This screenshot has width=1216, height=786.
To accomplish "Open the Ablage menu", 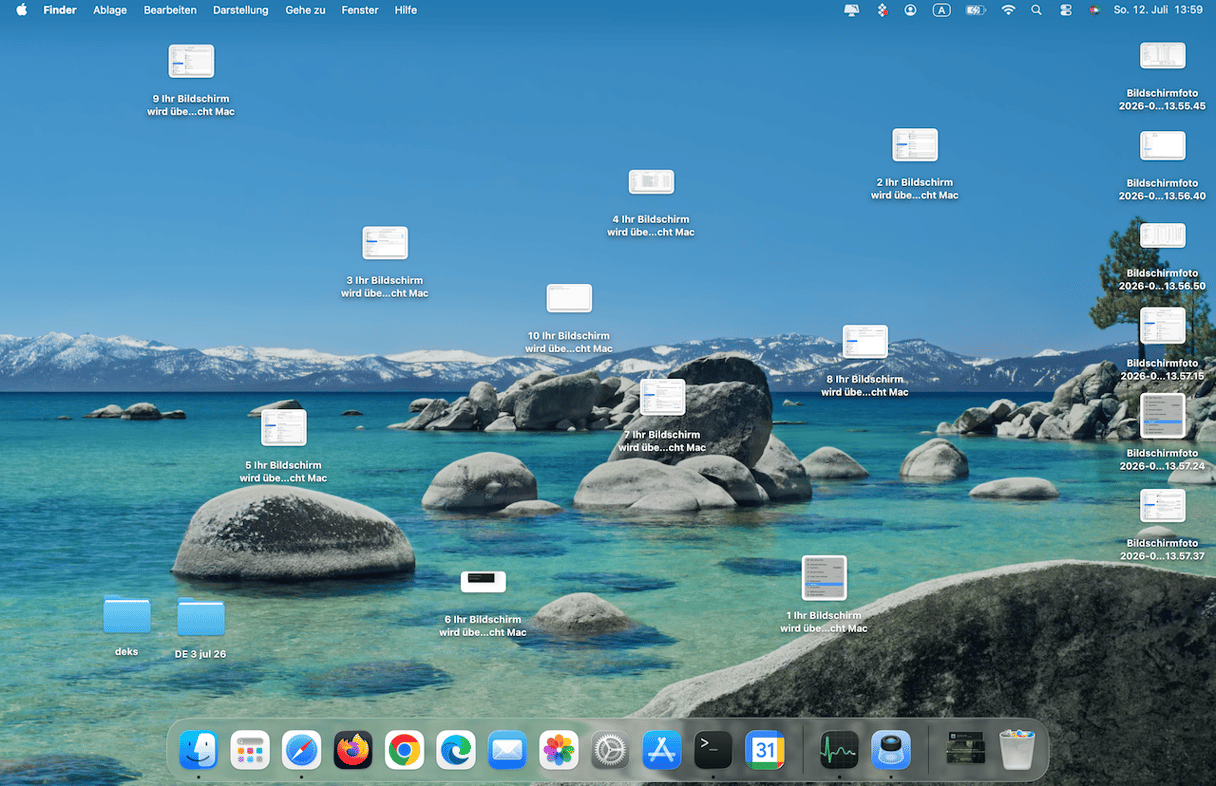I will coord(110,10).
